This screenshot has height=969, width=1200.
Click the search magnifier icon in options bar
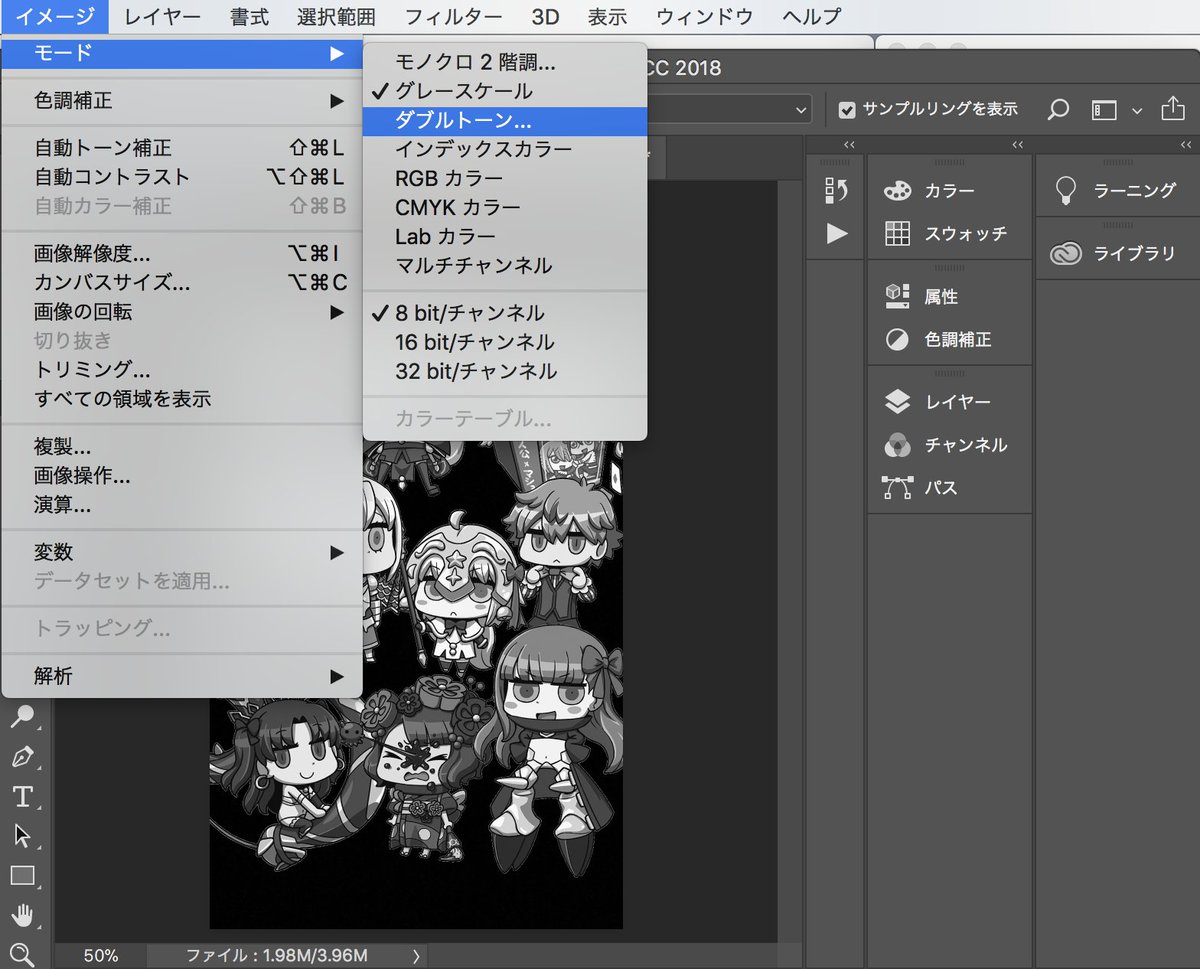[1058, 109]
